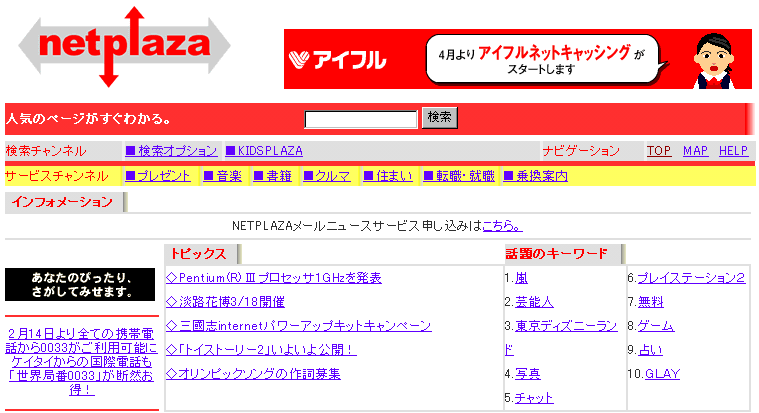Click the サービスチャンネル label
759x413 pixels.
pyautogui.click(x=57, y=176)
